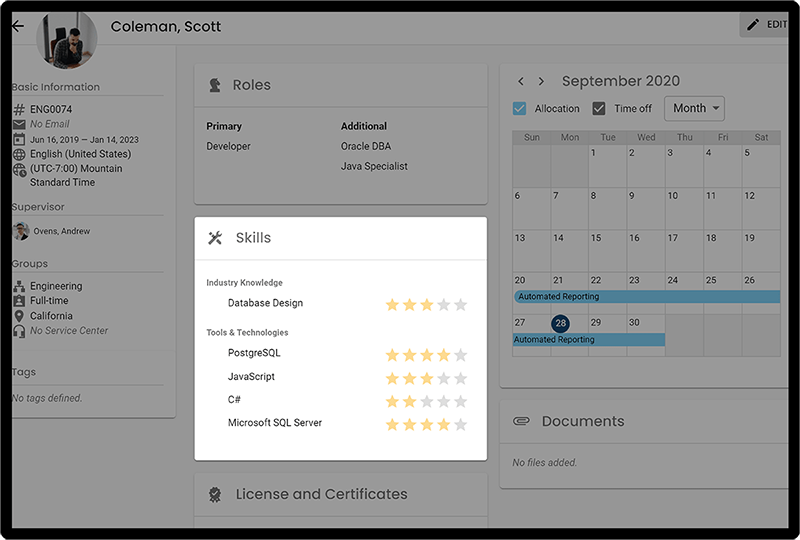The width and height of the screenshot is (800, 540).
Task: Set PostgreSQL rating to five stars
Action: point(460,354)
